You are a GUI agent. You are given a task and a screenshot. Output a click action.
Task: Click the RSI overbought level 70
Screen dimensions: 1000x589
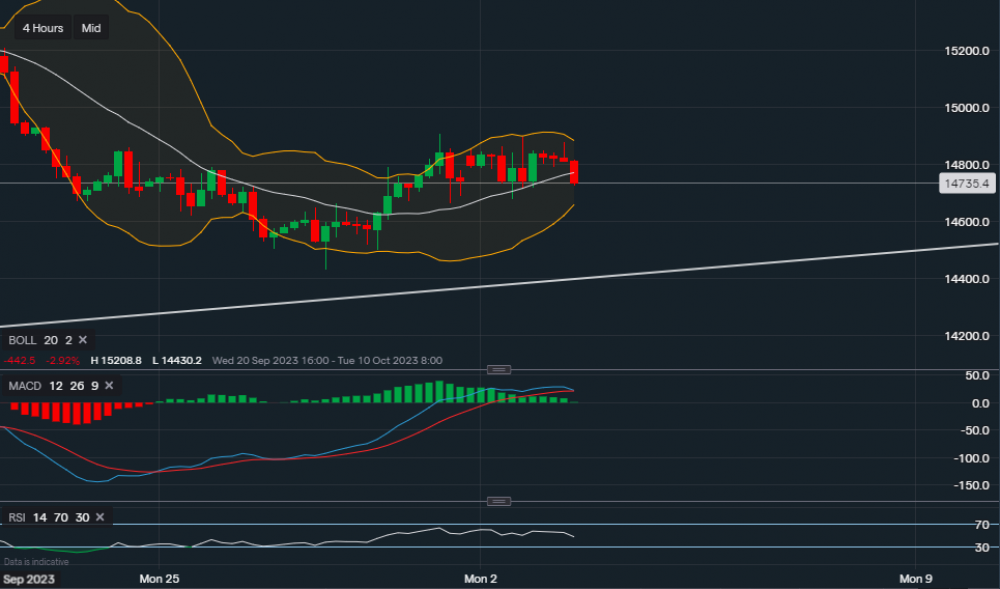(x=60, y=517)
